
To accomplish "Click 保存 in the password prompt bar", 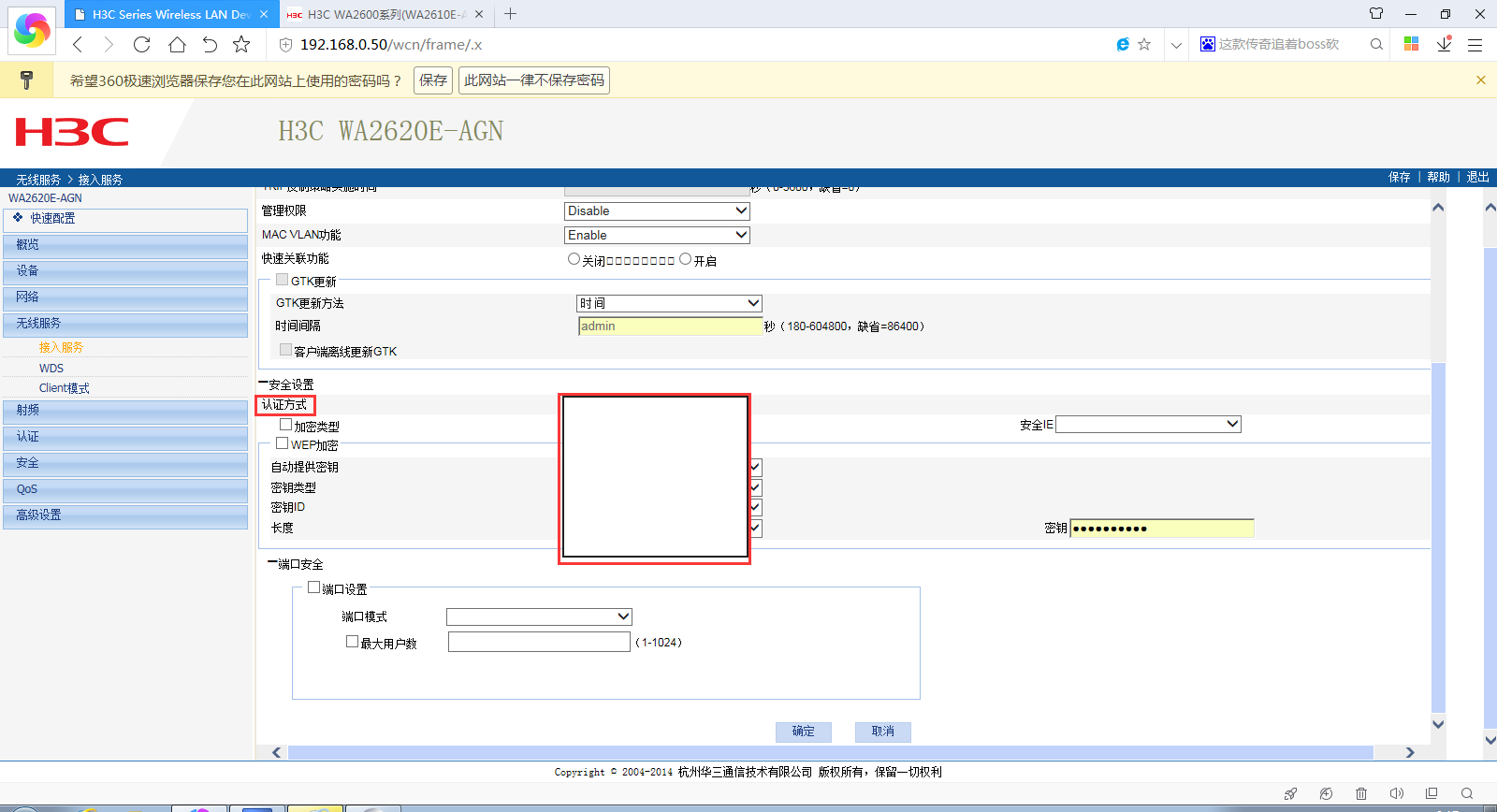I will pos(433,80).
